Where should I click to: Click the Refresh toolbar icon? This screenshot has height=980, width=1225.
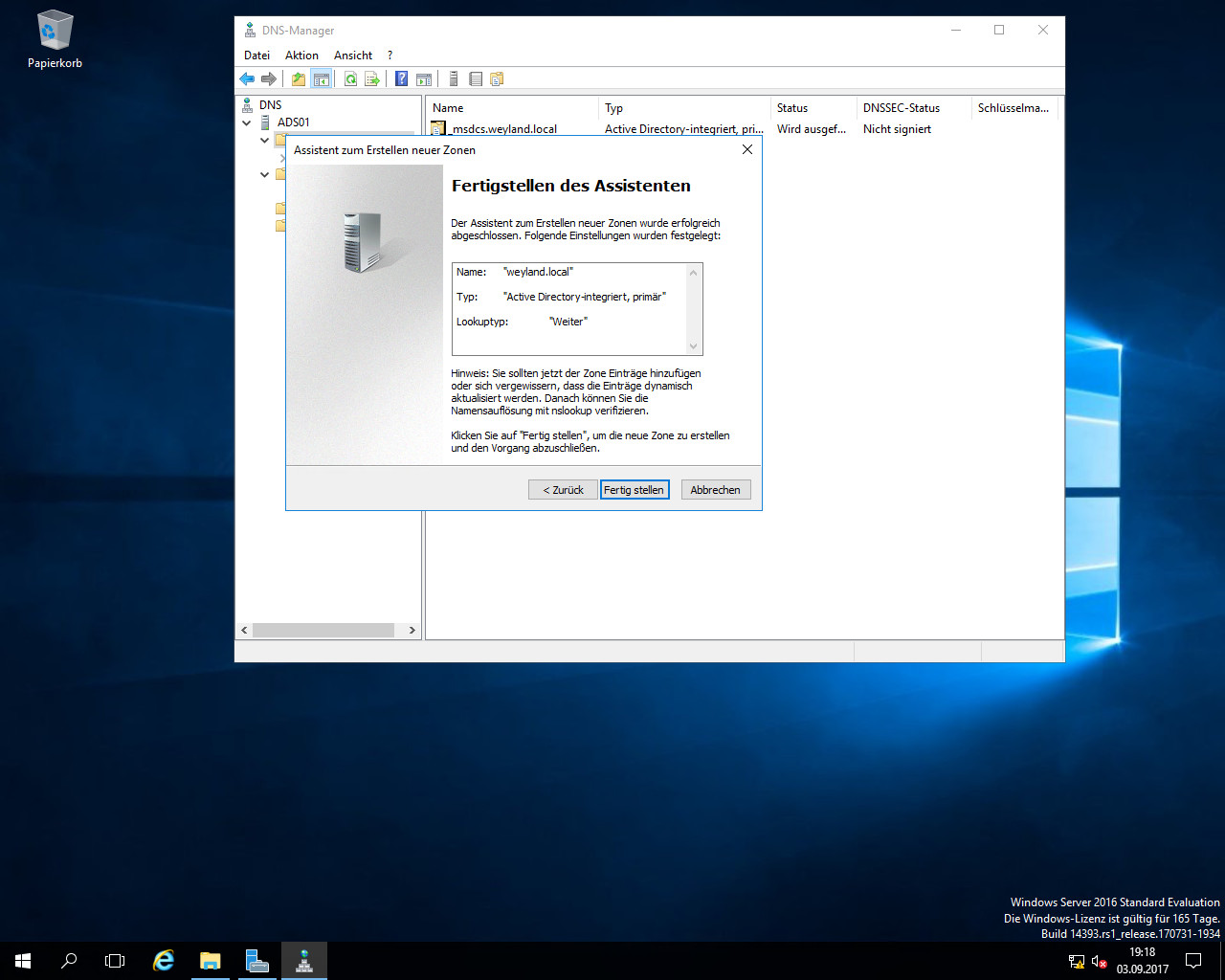(x=350, y=79)
